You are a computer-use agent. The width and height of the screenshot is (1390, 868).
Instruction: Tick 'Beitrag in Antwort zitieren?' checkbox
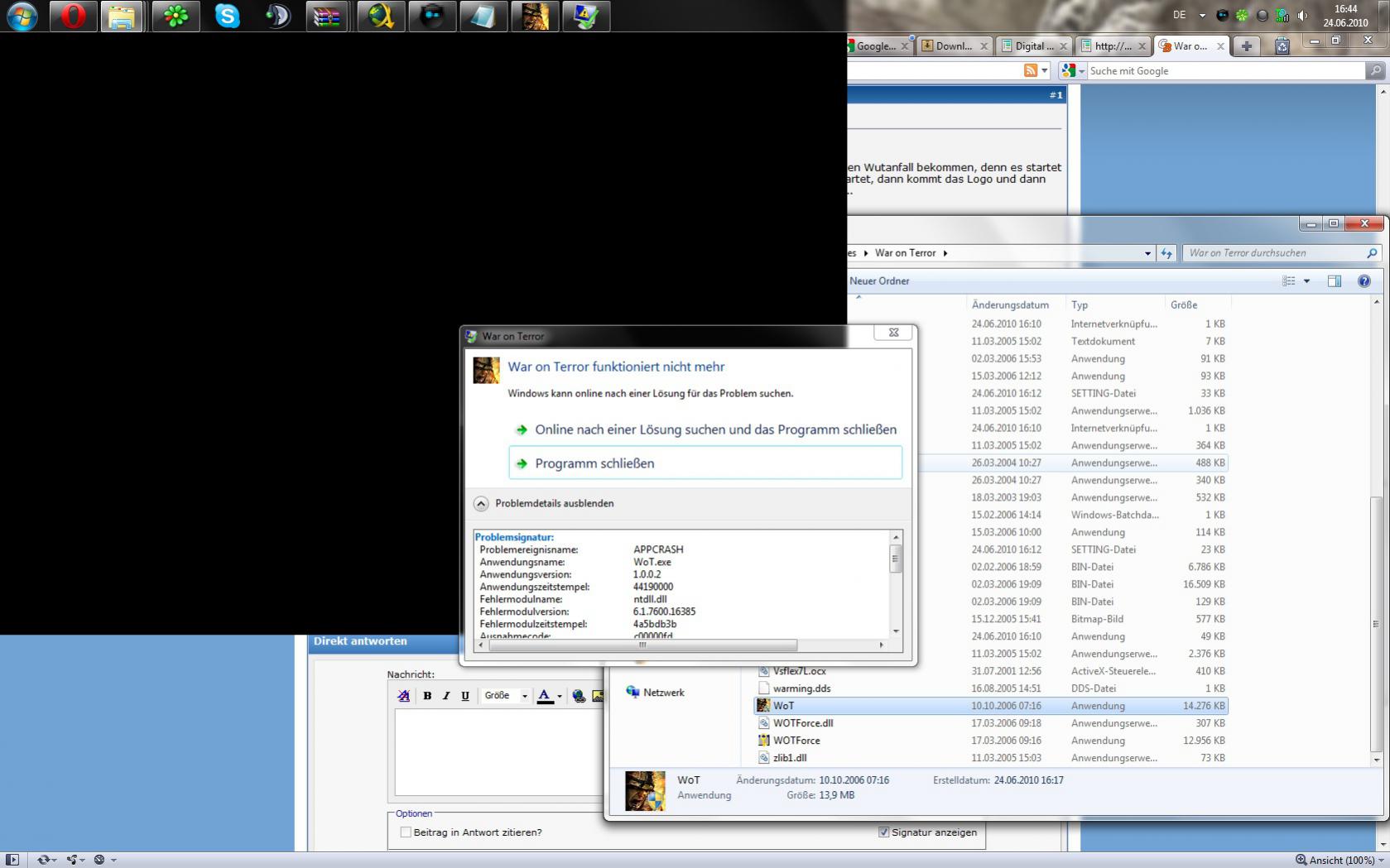[406, 832]
